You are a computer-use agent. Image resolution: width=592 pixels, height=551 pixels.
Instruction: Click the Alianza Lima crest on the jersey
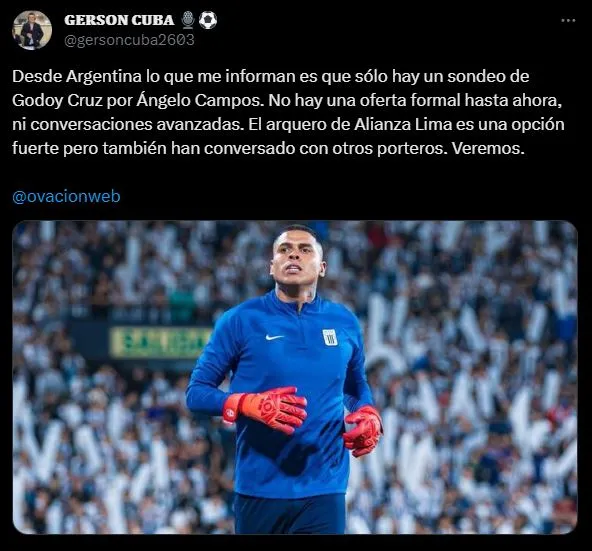click(x=330, y=337)
